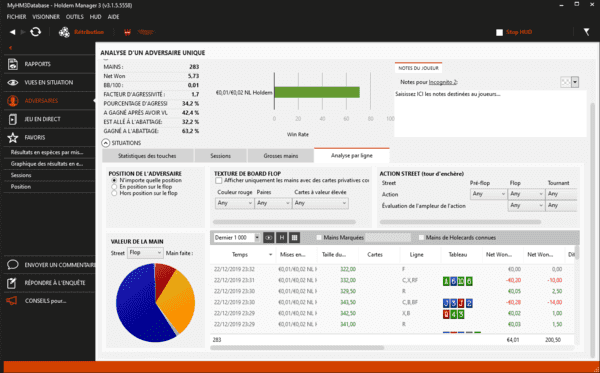The width and height of the screenshot is (600, 373).
Task: Open the OUTILS menu
Action: coord(75,17)
